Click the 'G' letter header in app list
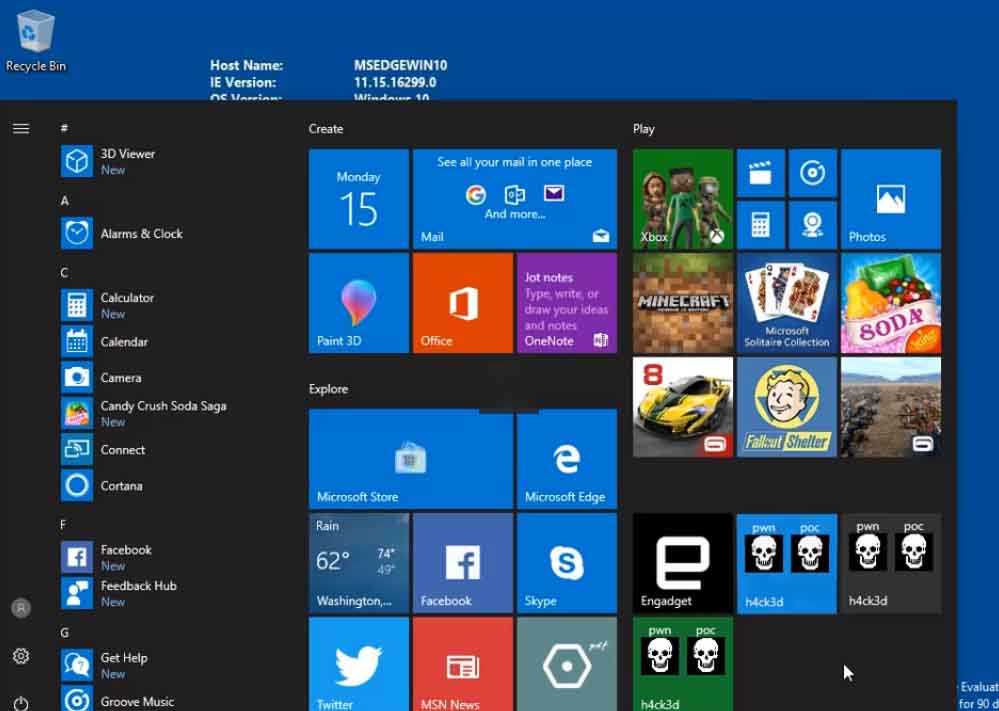The image size is (999, 711). [x=64, y=633]
